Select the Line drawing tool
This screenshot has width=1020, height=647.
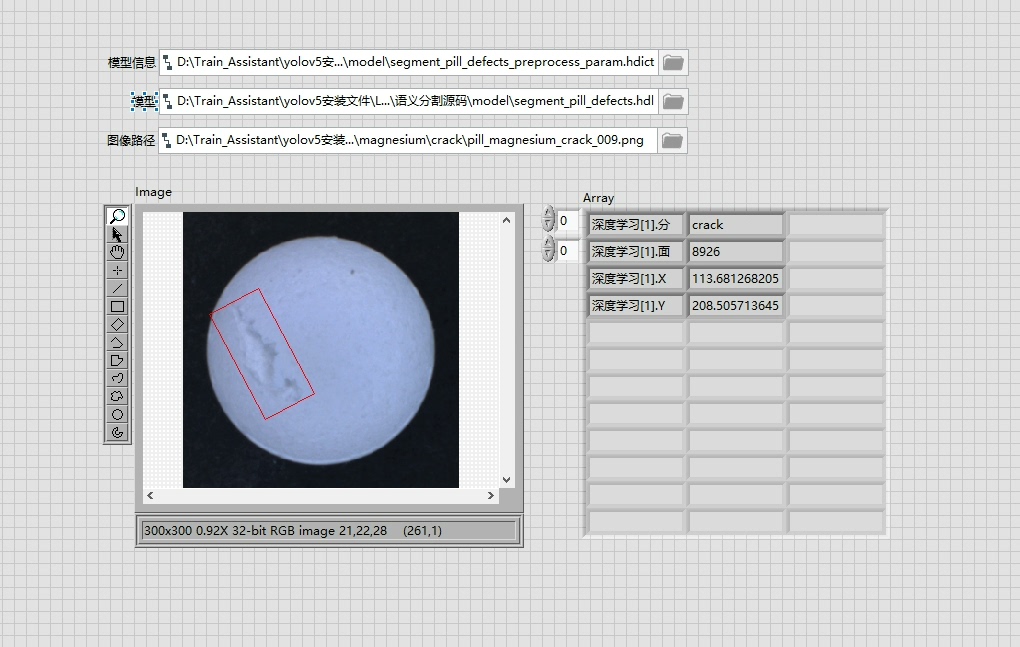click(117, 288)
